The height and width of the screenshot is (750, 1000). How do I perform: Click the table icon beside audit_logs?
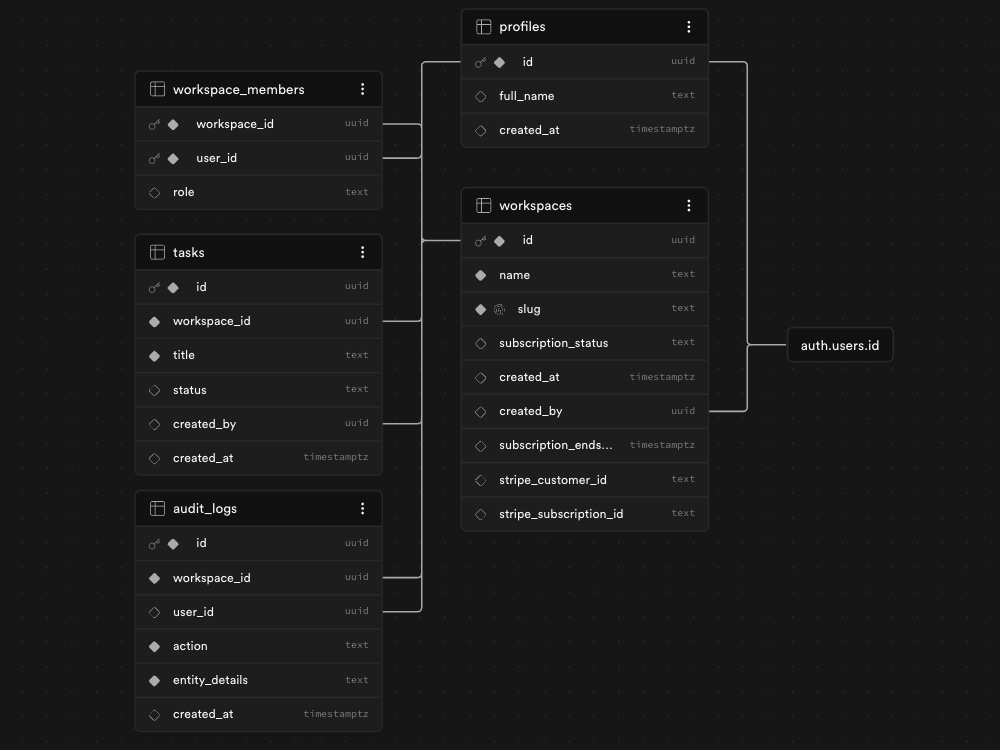pyautogui.click(x=157, y=508)
